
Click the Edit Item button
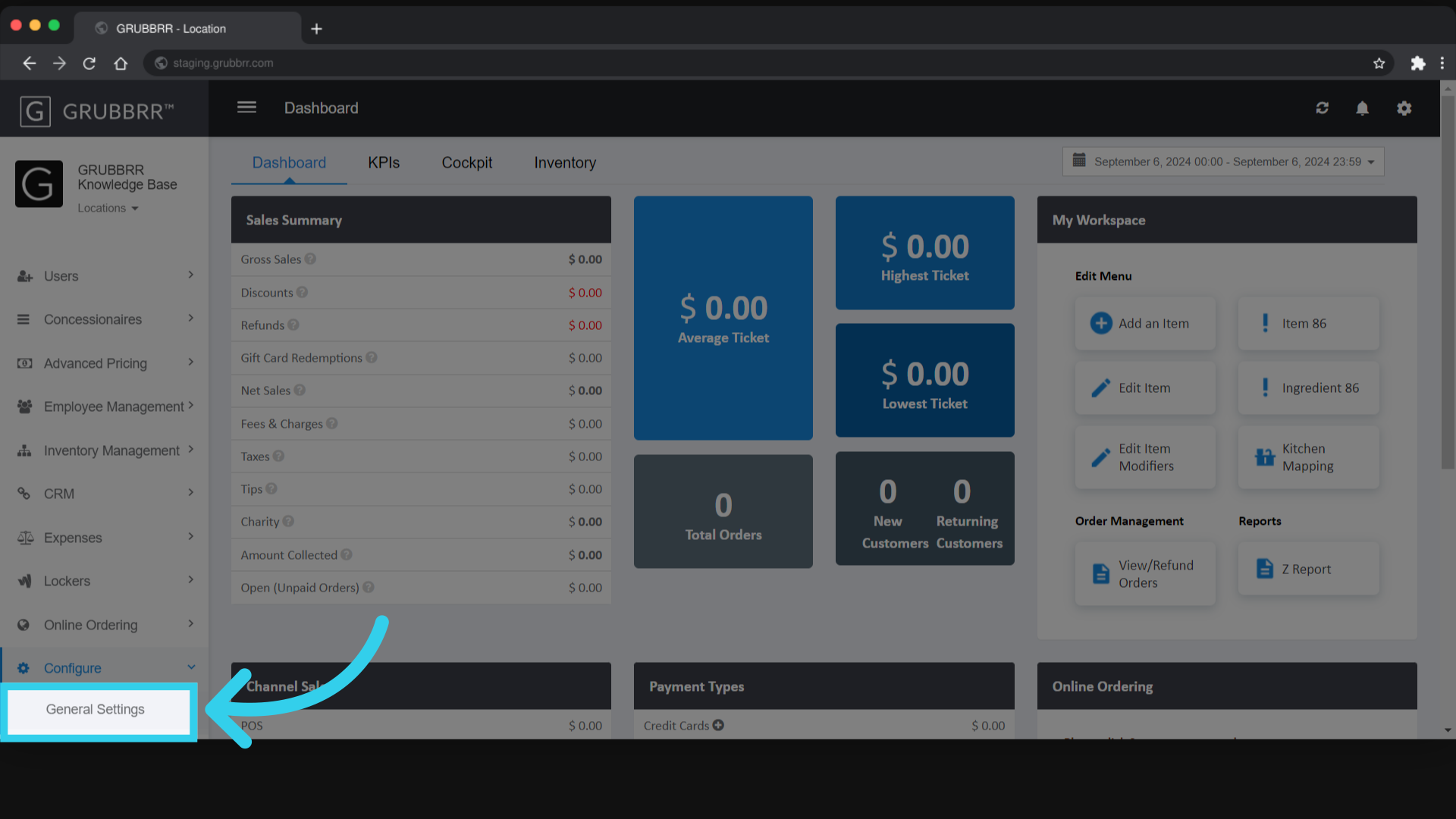1145,388
